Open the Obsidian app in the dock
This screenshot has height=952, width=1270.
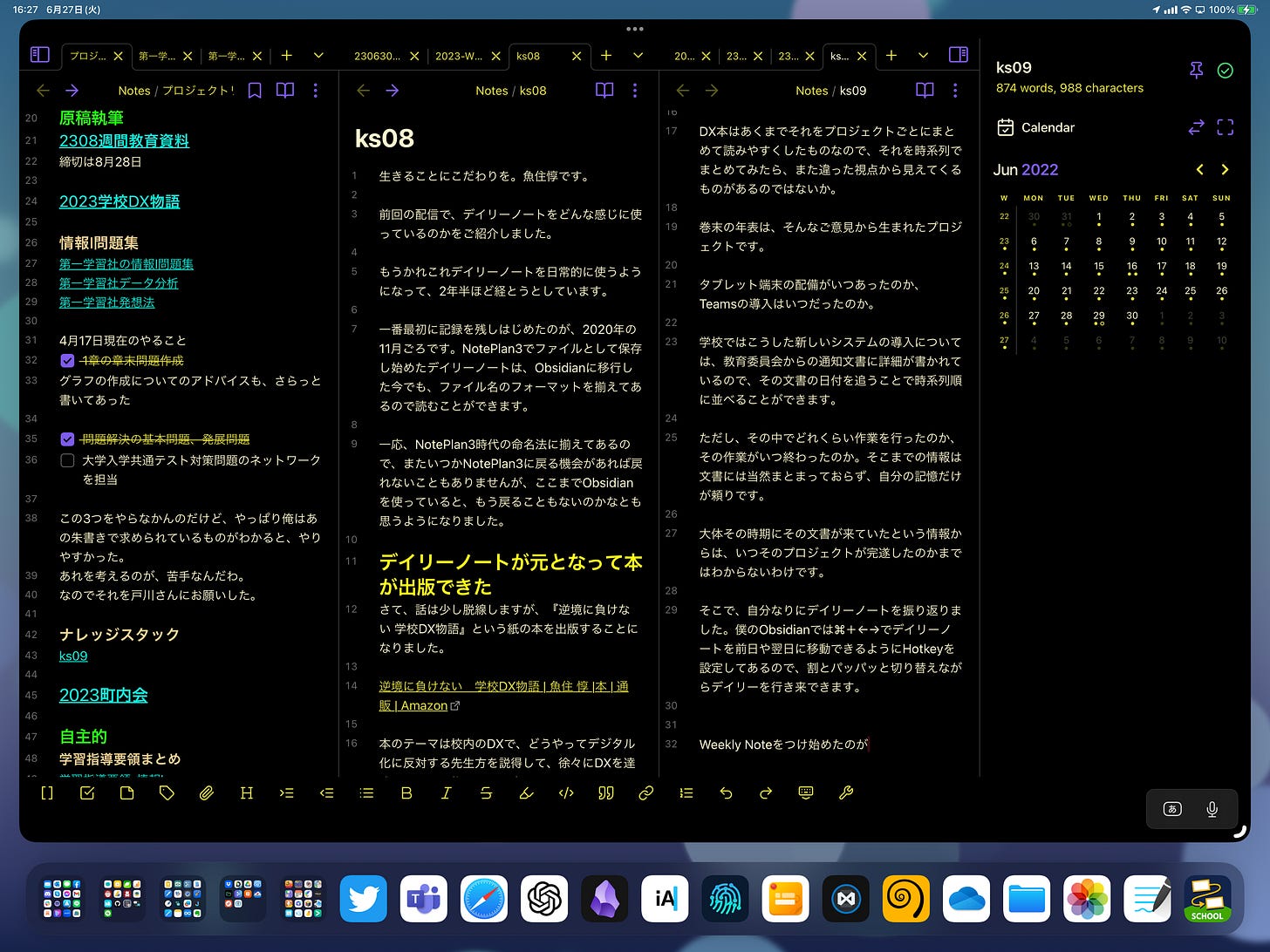tap(604, 899)
